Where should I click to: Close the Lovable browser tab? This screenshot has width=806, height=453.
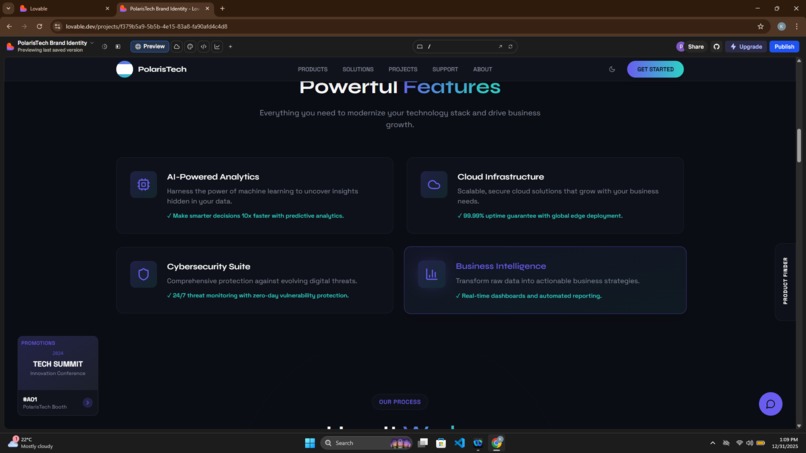pos(107,8)
